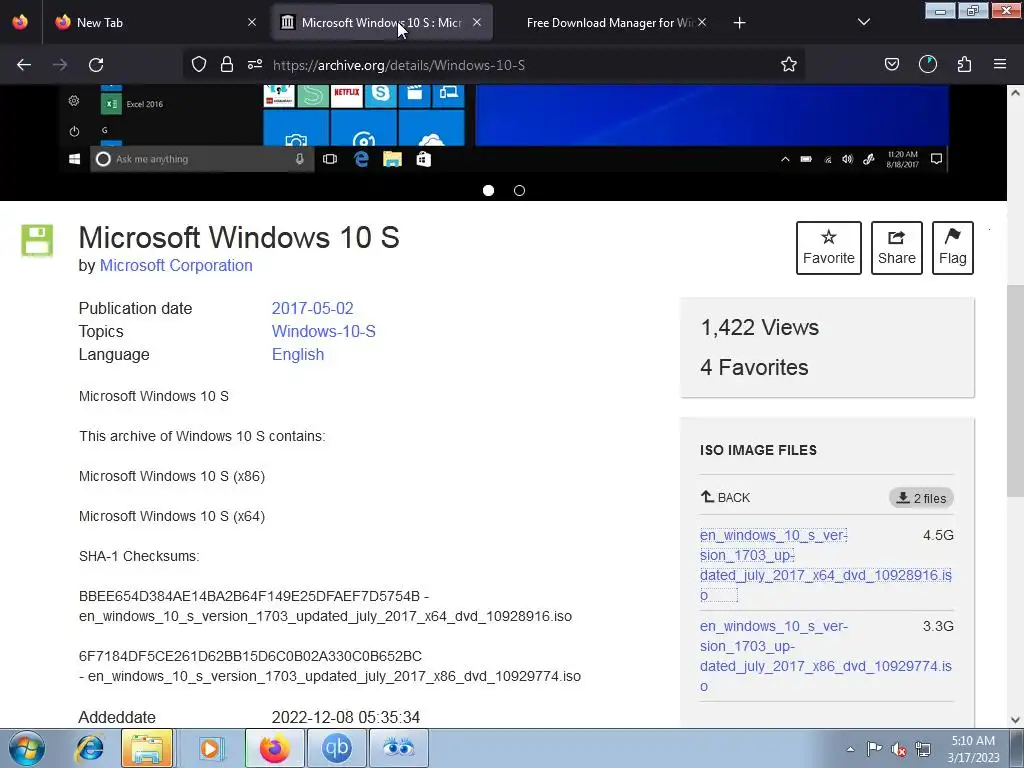Screen dimensions: 1024x768
Task: Open the eyes icon app in taskbar
Action: [398, 748]
